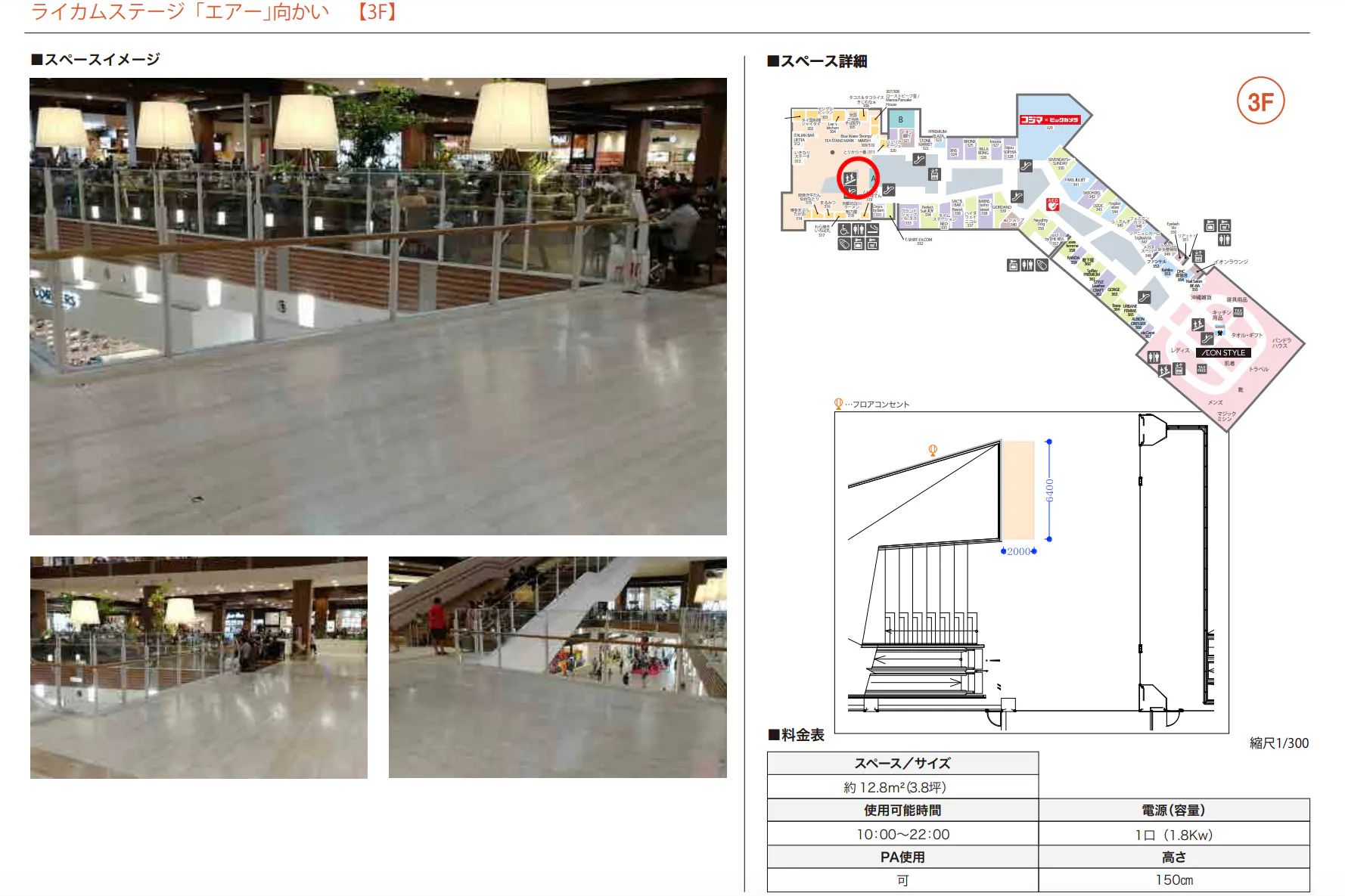The height and width of the screenshot is (896, 1345).
Task: Select the bottom-left atrium railing photo
Action: 199,667
